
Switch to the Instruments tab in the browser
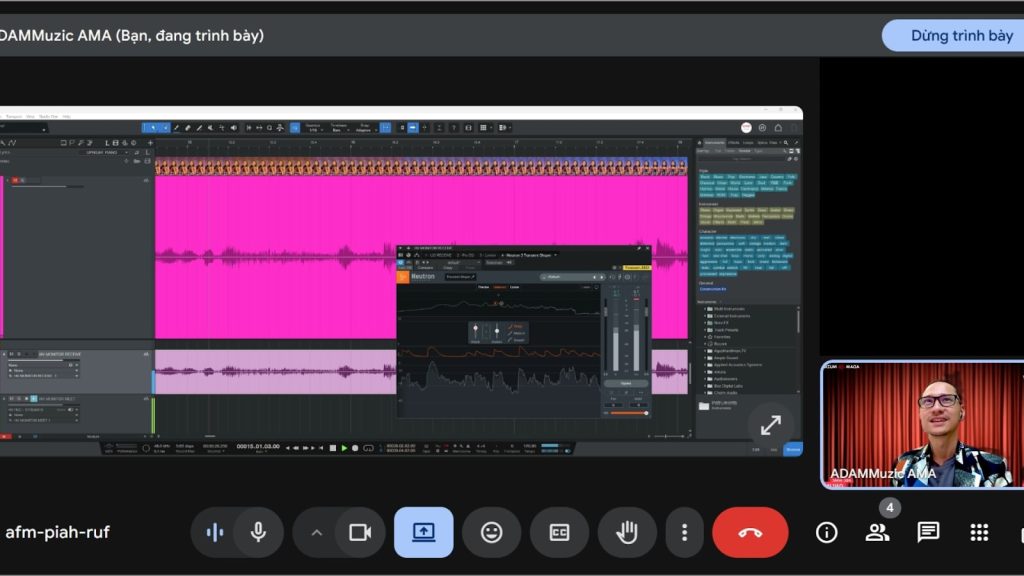click(x=714, y=143)
